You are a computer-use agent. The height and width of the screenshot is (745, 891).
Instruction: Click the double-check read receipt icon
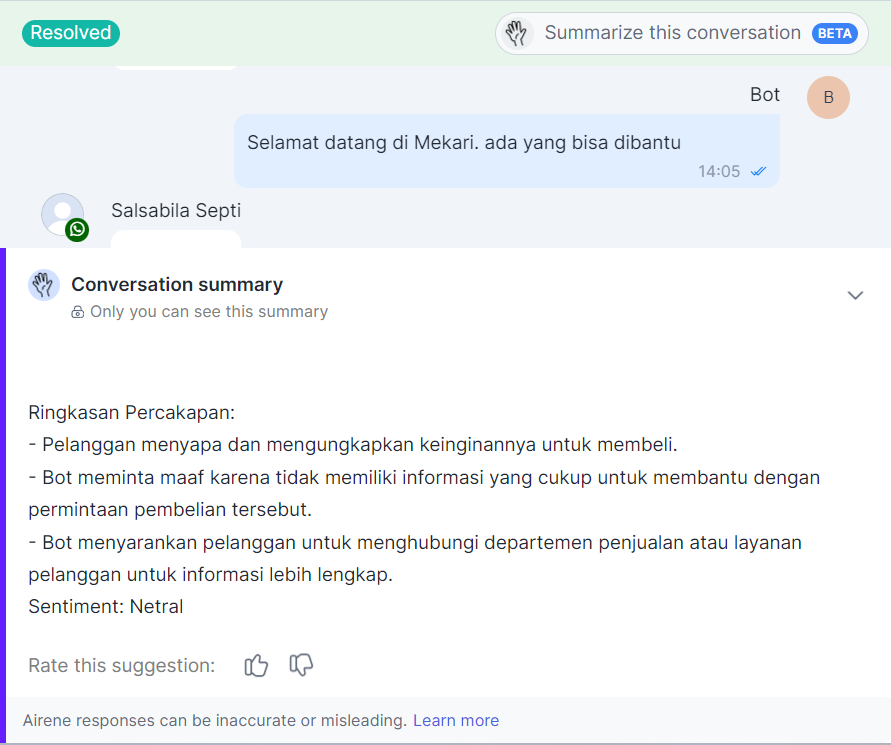pos(758,171)
